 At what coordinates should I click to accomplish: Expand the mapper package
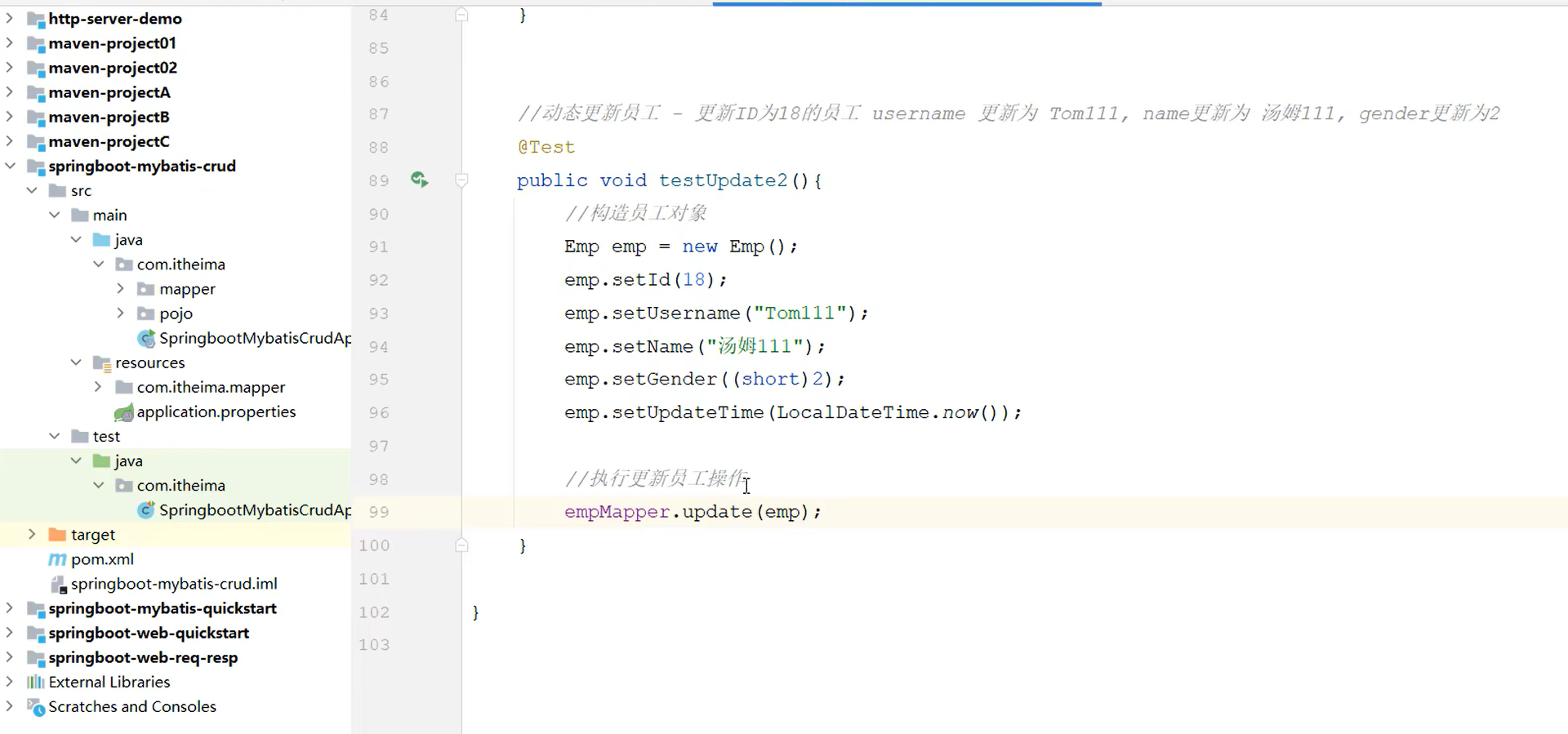click(x=120, y=288)
